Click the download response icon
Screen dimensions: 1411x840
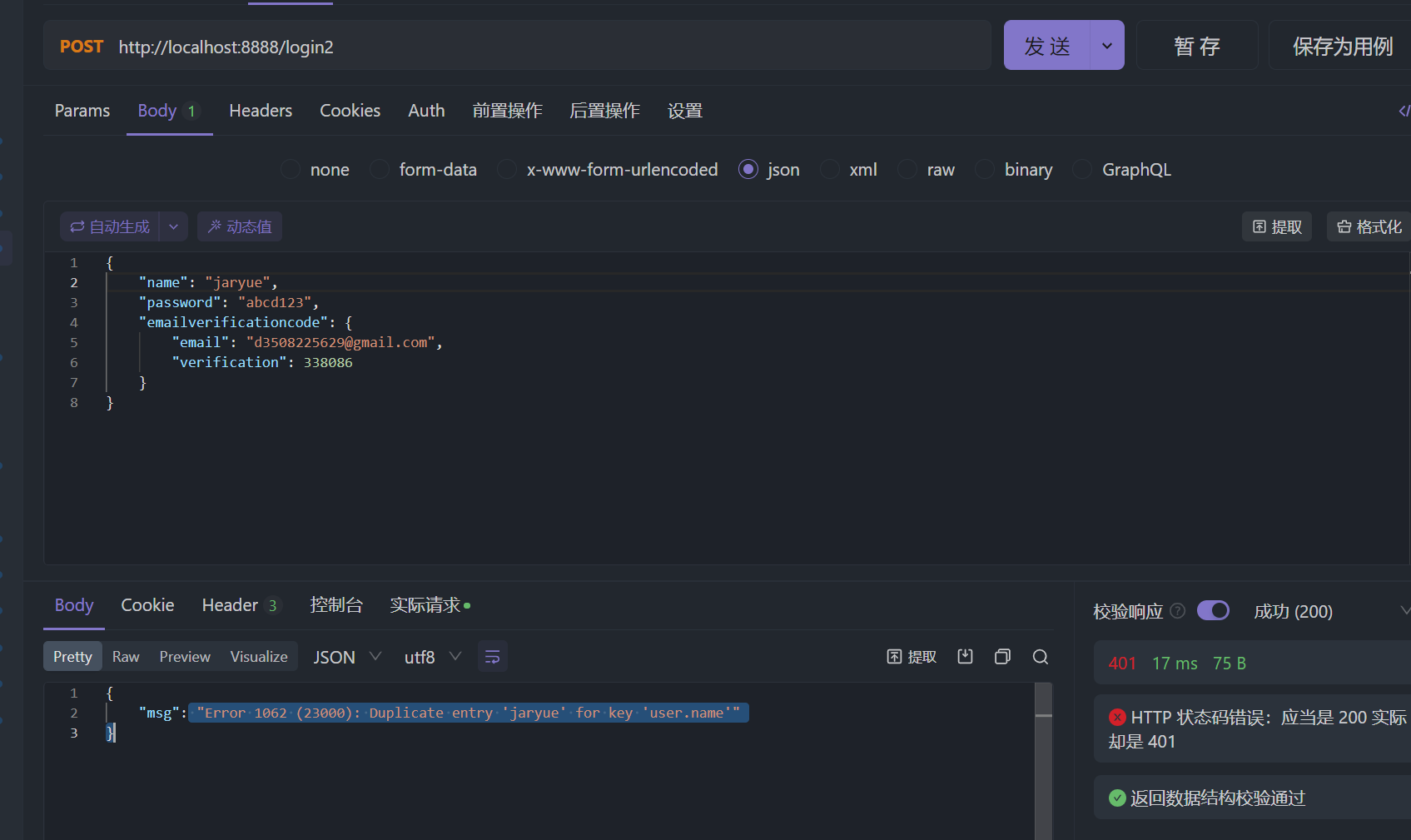[965, 657]
